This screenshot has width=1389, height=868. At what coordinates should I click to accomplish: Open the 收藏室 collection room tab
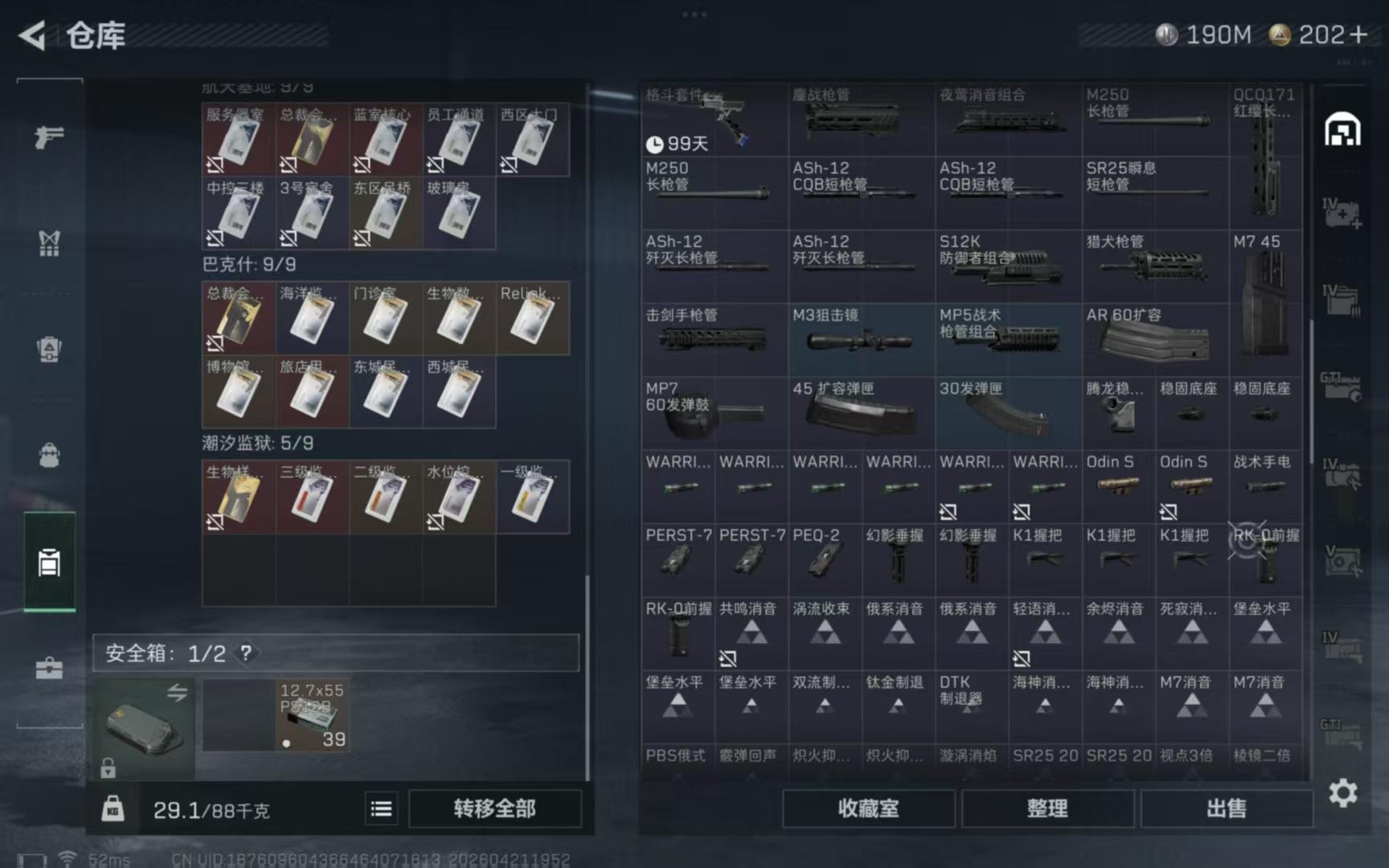click(868, 809)
